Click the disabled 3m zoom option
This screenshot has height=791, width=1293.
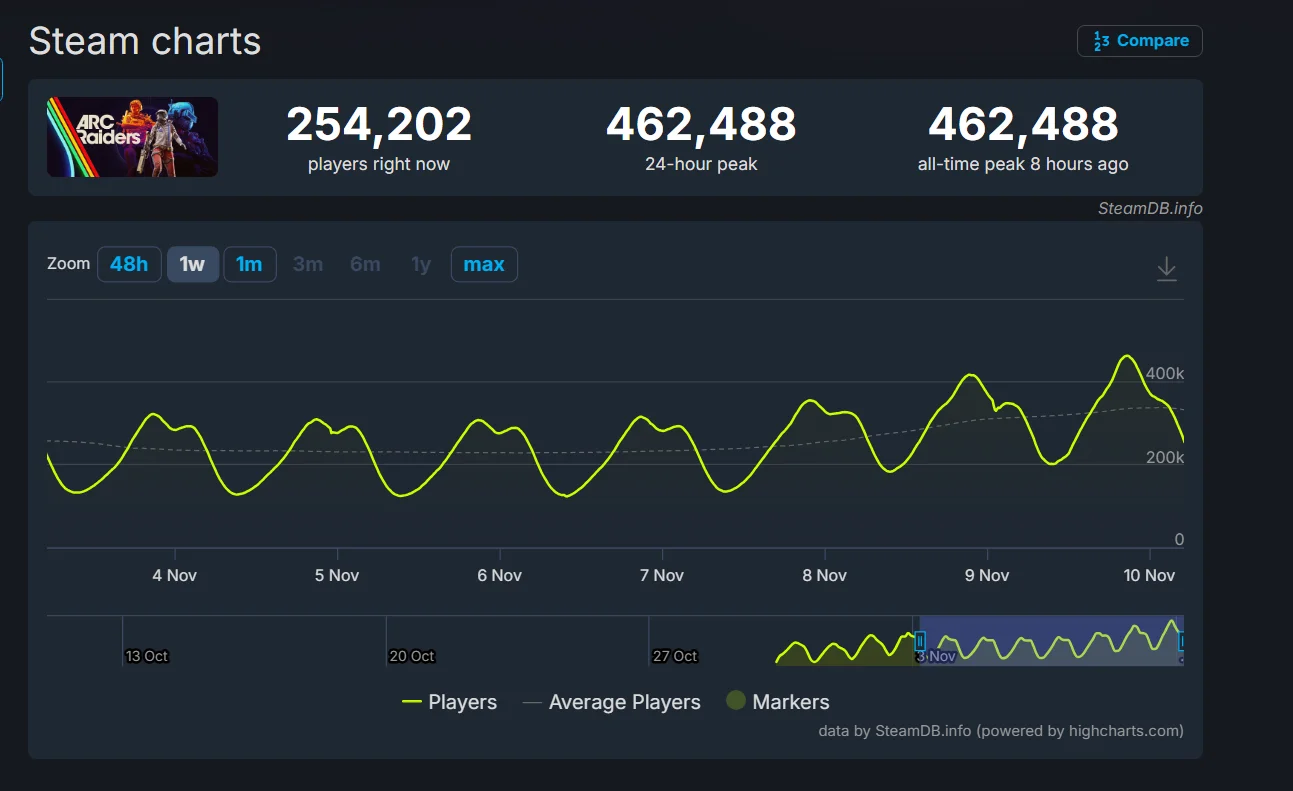308,264
